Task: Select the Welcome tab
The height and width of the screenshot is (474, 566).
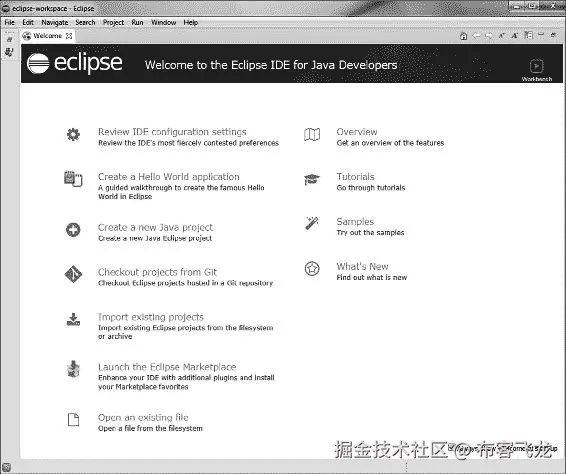Action: [x=47, y=36]
